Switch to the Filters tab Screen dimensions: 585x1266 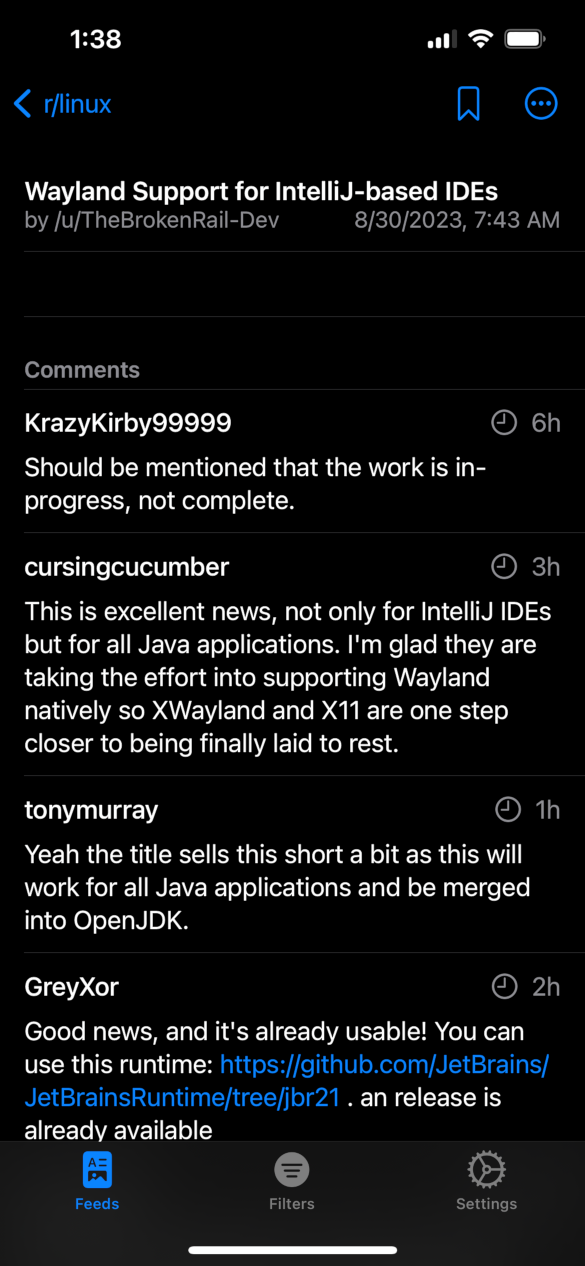[x=292, y=1181]
